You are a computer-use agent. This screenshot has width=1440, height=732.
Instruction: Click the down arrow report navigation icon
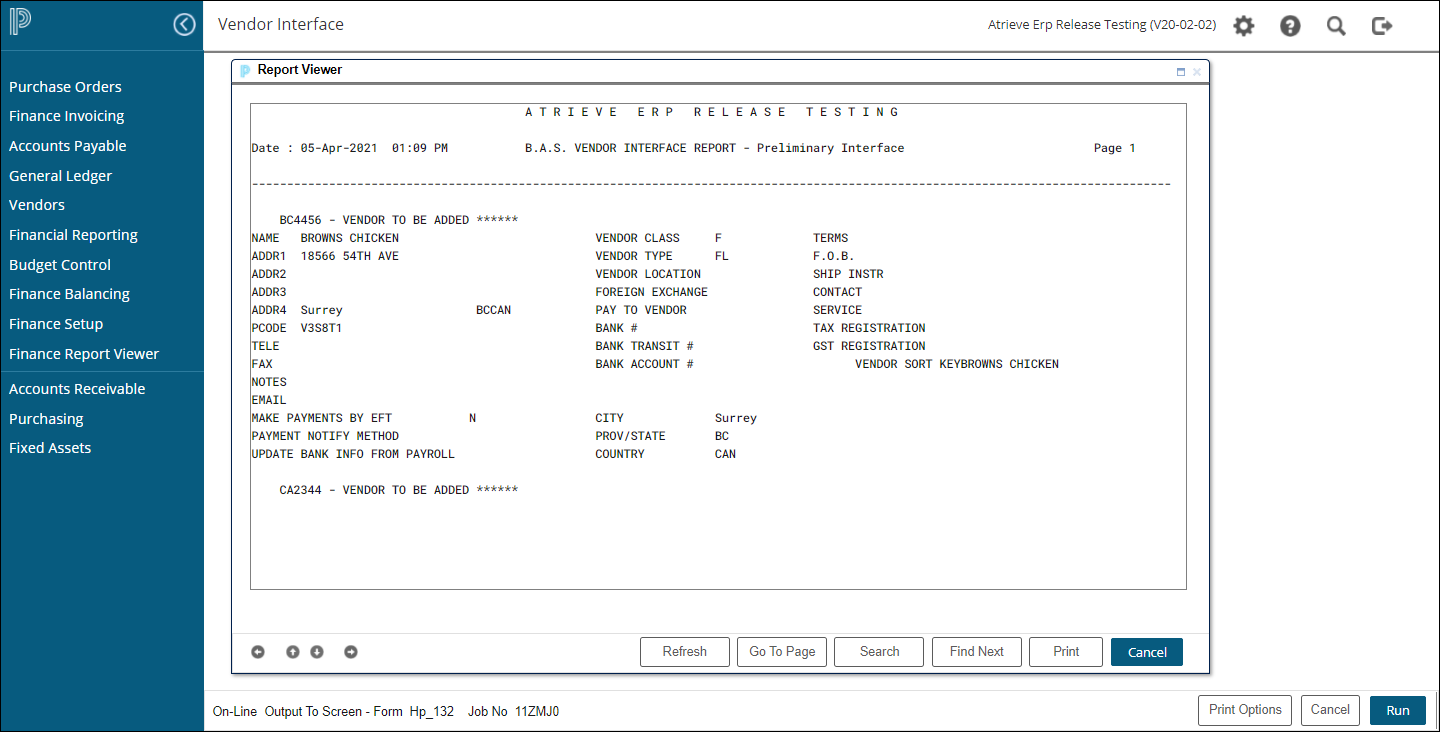click(317, 652)
